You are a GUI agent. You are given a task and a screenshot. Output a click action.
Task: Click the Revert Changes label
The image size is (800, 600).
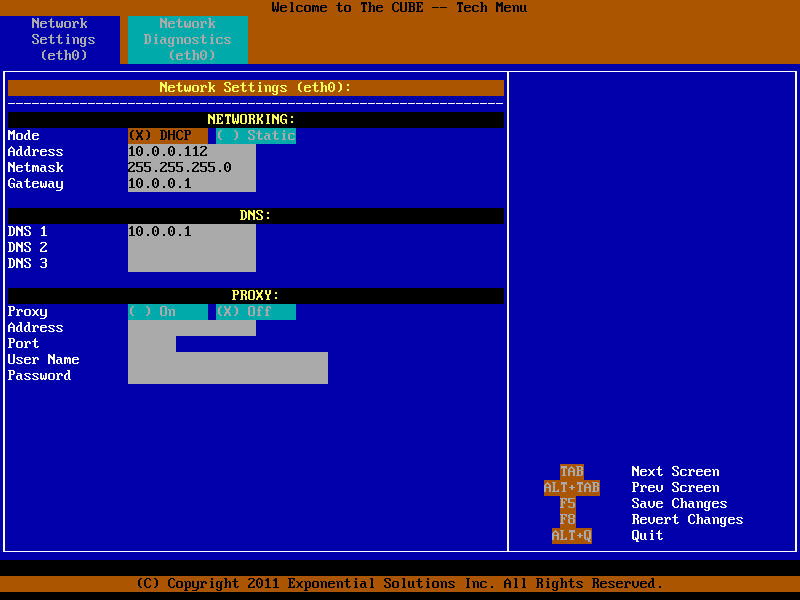[687, 519]
